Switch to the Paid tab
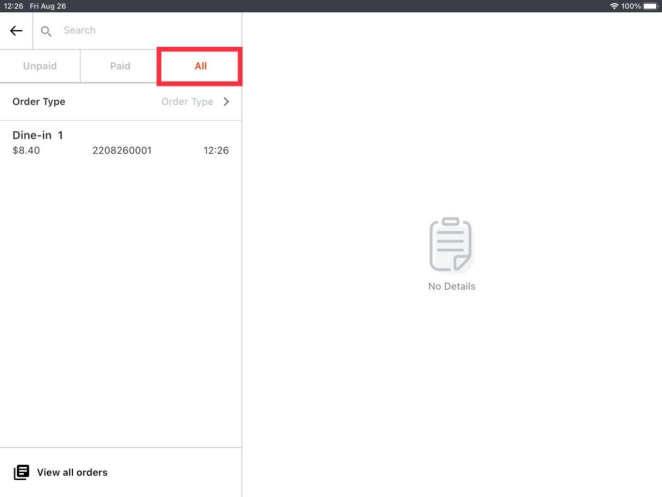 [120, 66]
